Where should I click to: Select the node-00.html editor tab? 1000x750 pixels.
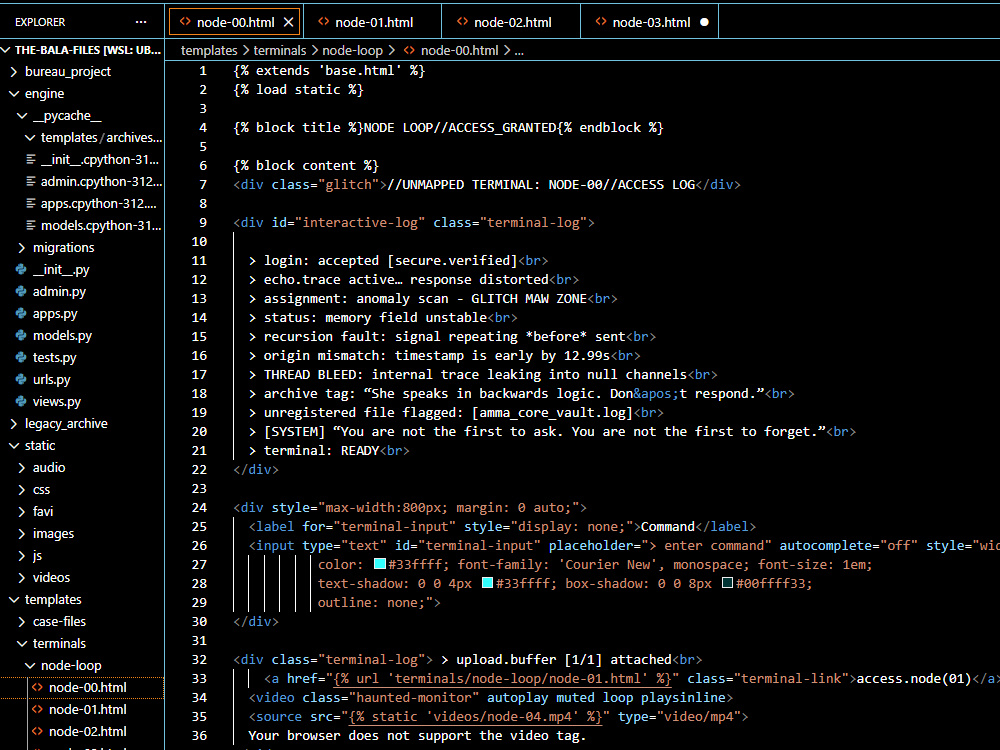click(235, 22)
